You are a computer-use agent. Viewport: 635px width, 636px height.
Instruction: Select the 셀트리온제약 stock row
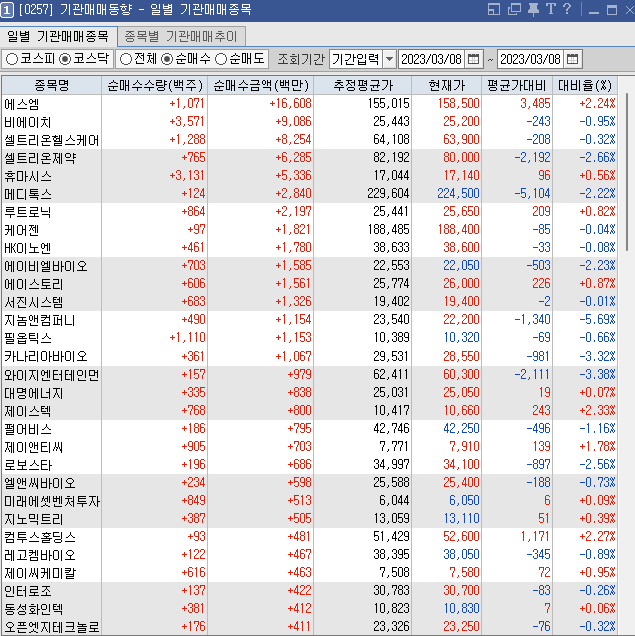(x=310, y=158)
